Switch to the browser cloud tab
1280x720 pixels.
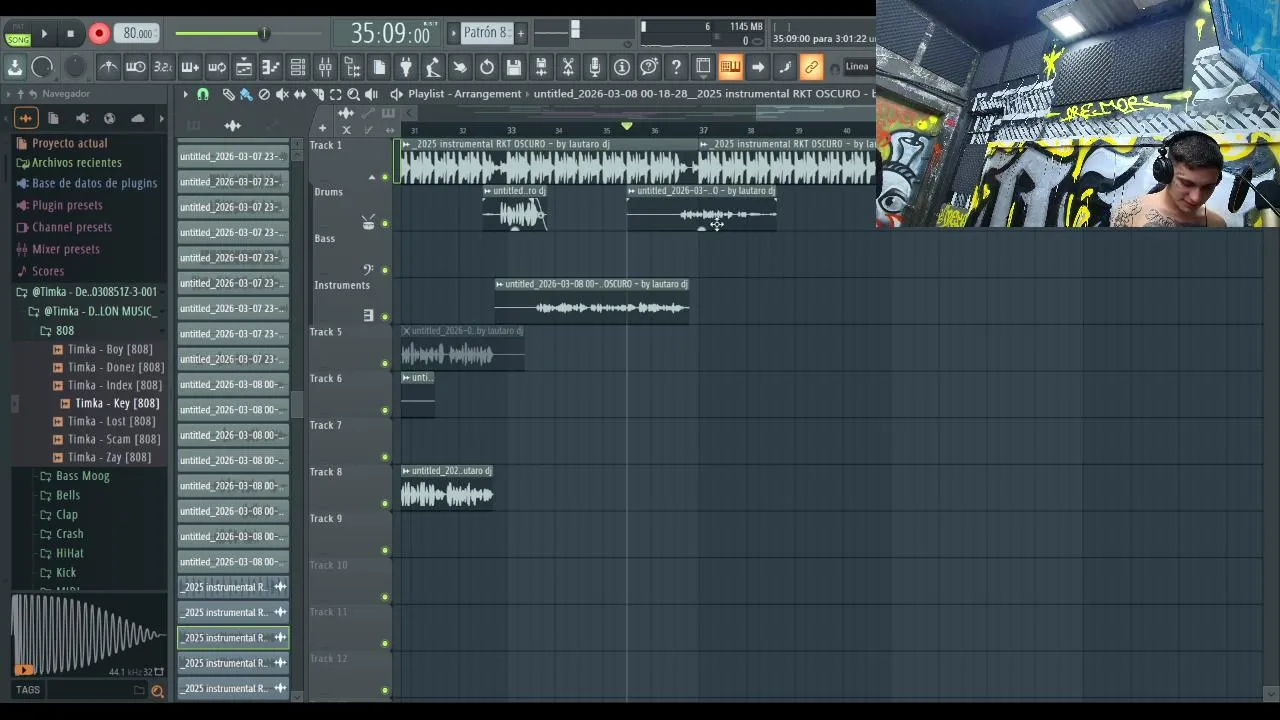pos(137,118)
